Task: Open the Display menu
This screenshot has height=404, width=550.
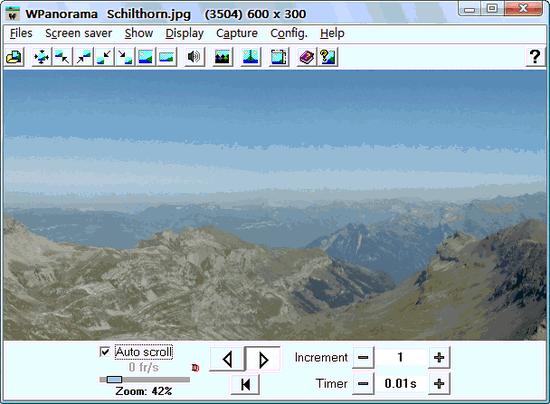Action: 185,33
